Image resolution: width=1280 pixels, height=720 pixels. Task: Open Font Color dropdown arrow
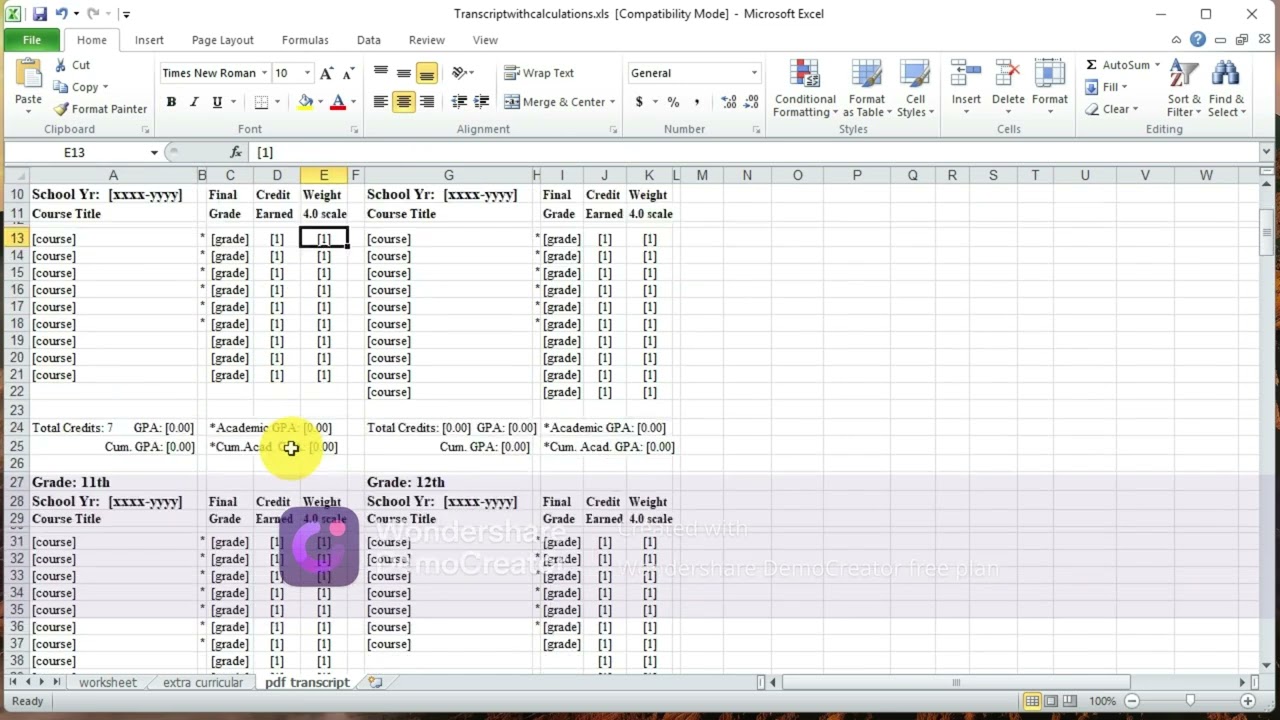[353, 102]
